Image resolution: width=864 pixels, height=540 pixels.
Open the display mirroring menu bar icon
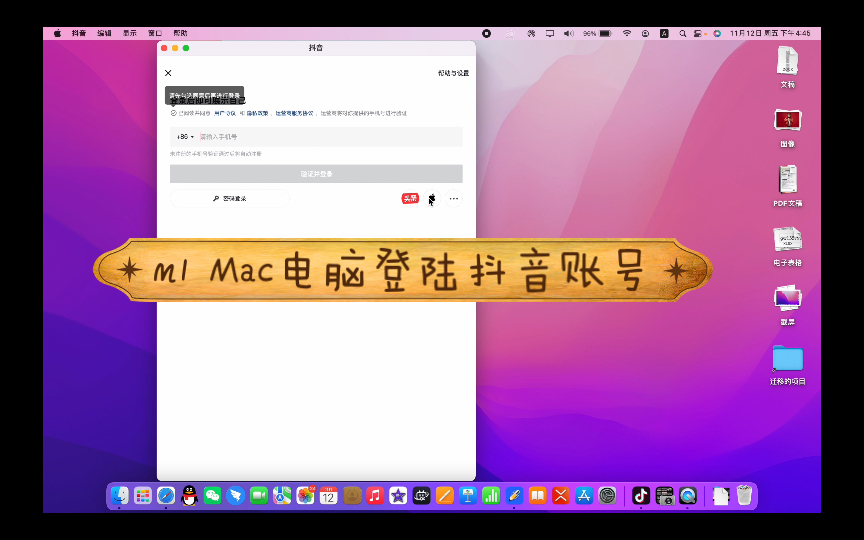pyautogui.click(x=549, y=33)
